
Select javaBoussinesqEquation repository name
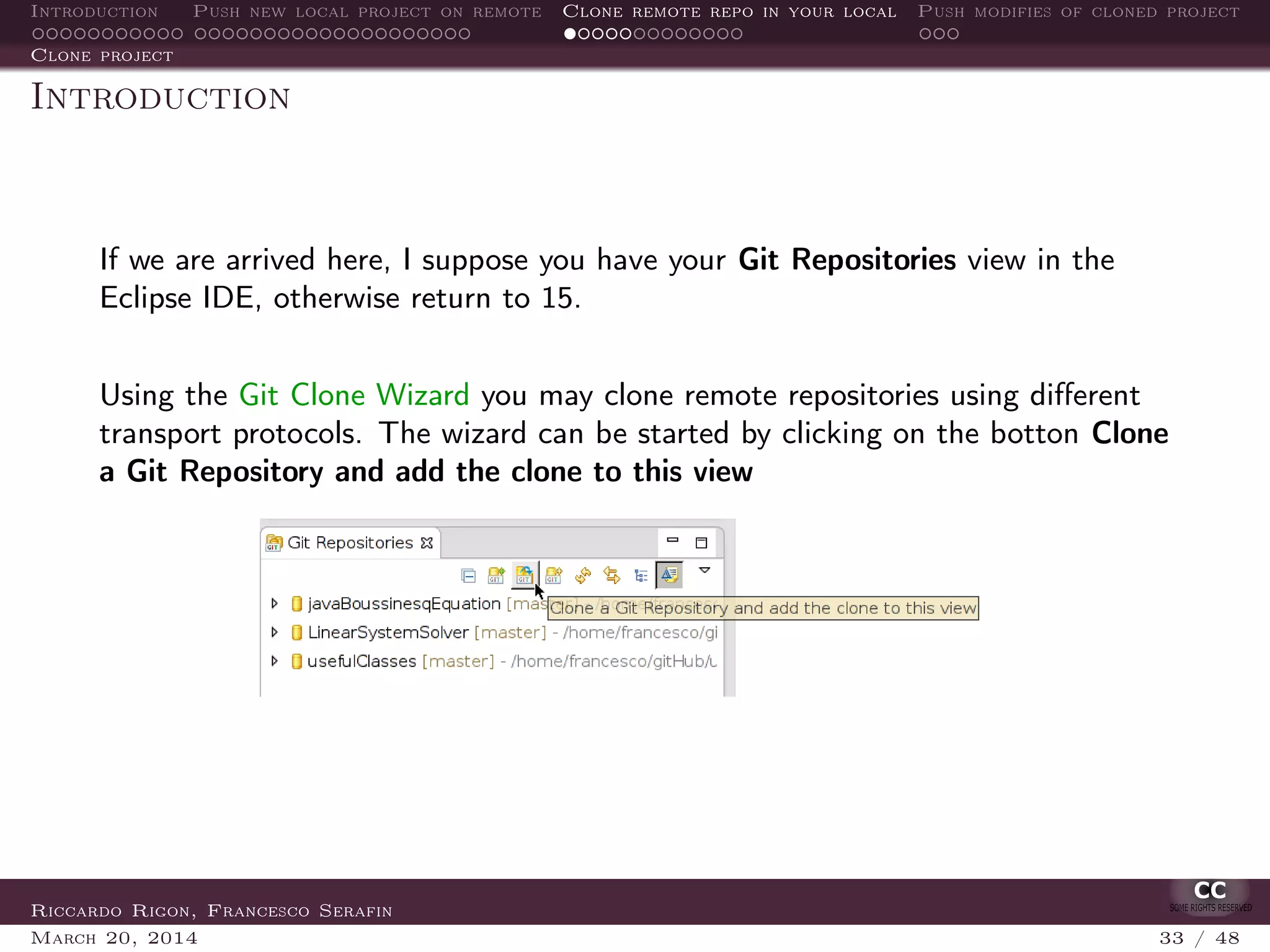point(404,604)
